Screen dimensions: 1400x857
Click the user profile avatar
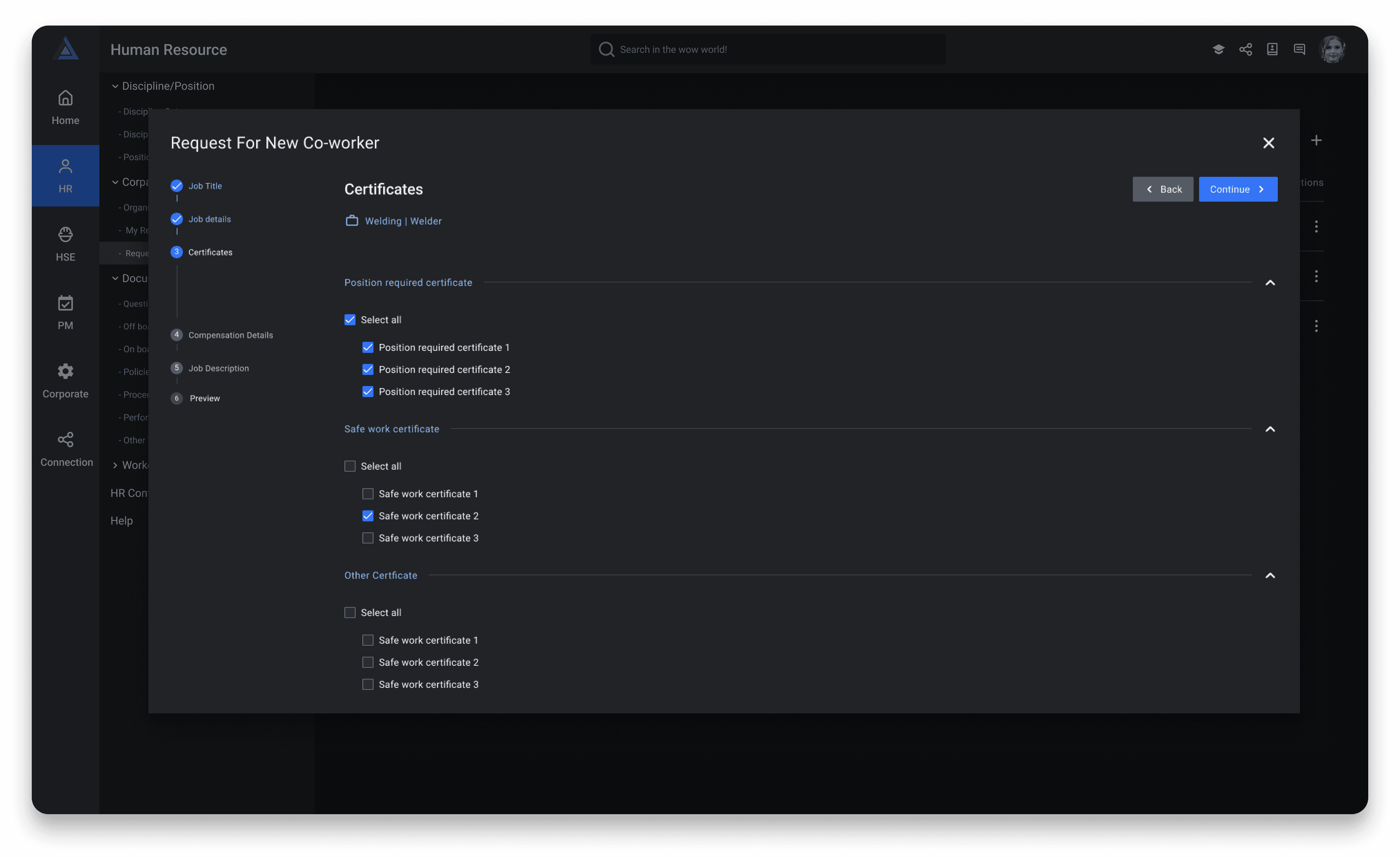click(1332, 49)
